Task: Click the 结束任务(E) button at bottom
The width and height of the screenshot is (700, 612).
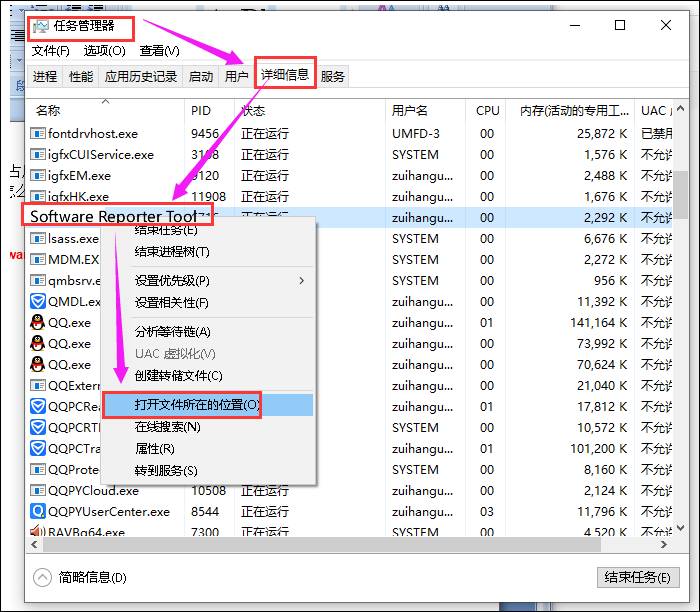Action: click(x=638, y=578)
